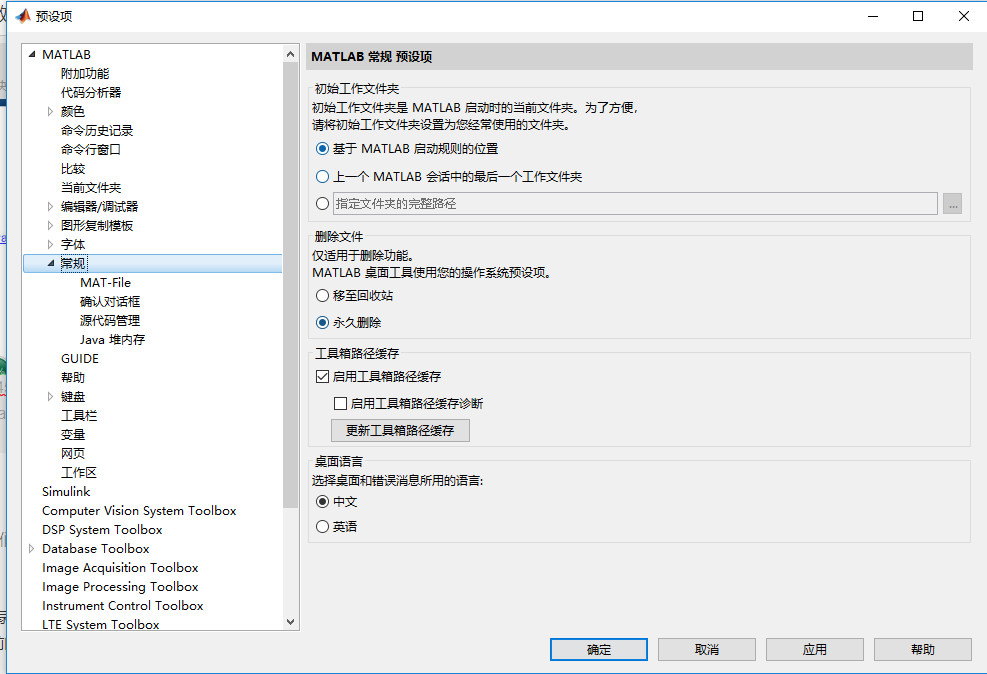Expand the Database Toolbox node

(x=31, y=549)
